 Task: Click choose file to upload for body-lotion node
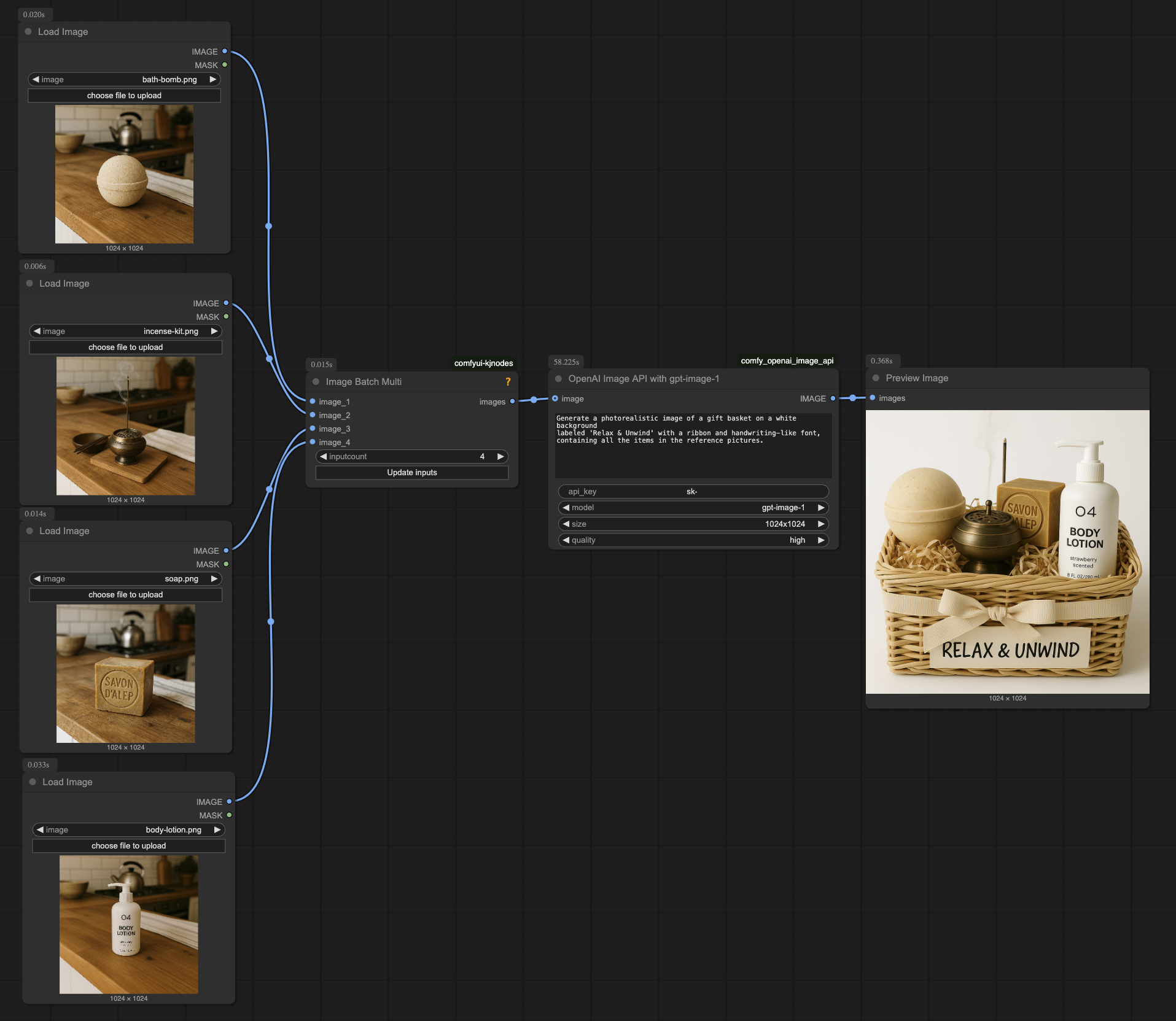128,845
